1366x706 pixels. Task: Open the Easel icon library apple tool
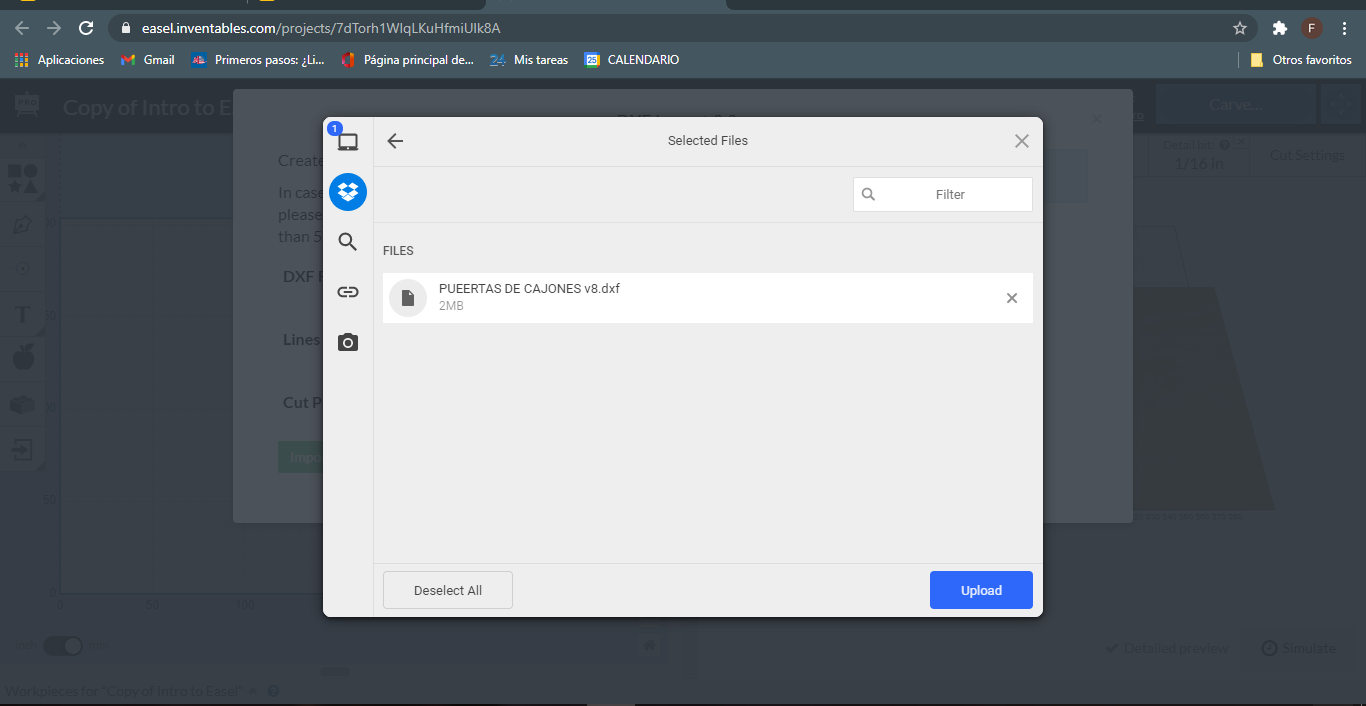point(23,357)
